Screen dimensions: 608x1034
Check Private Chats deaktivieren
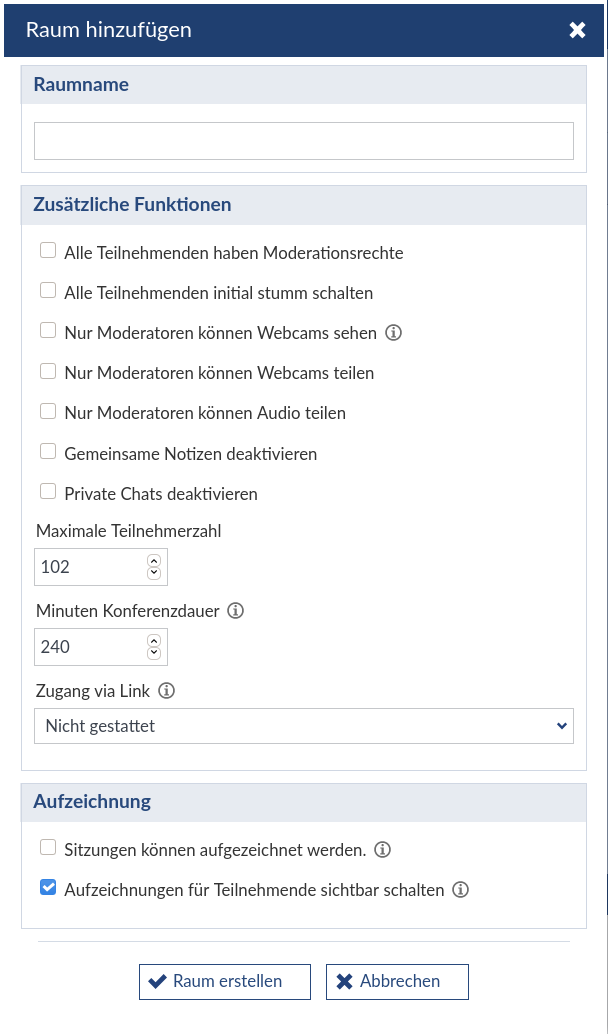pos(48,492)
